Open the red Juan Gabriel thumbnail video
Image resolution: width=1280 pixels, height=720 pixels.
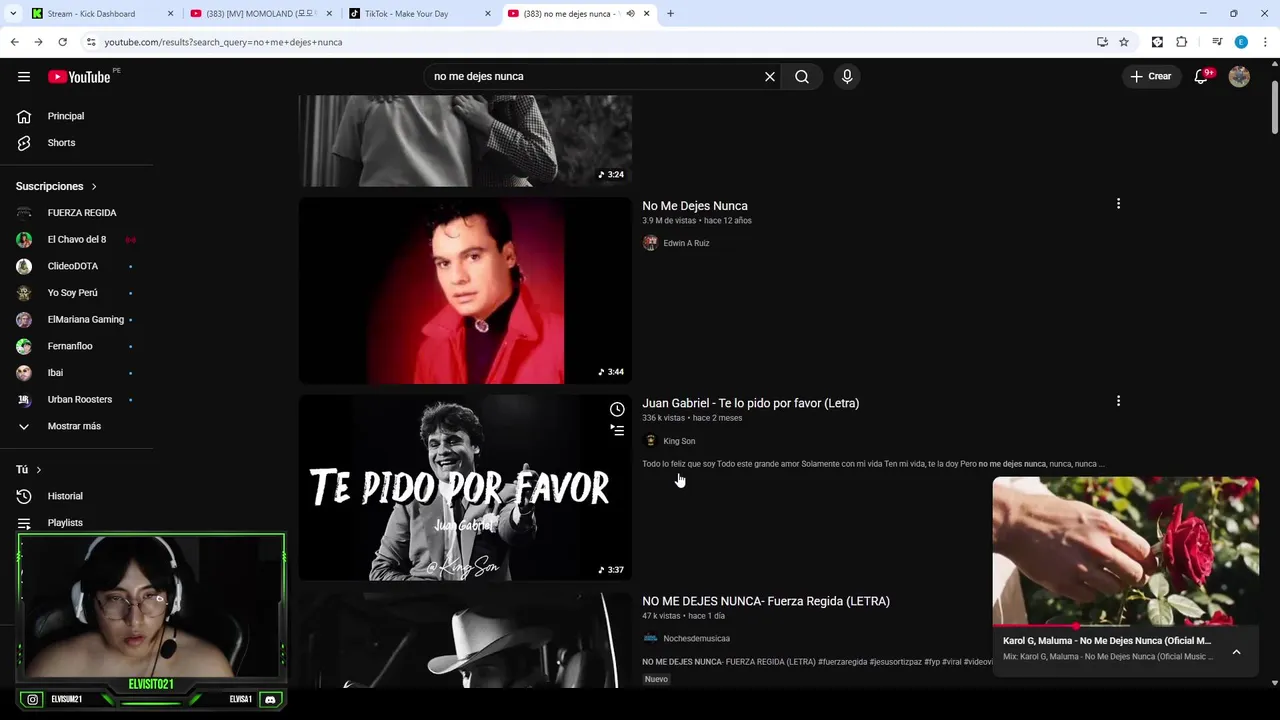click(x=465, y=290)
